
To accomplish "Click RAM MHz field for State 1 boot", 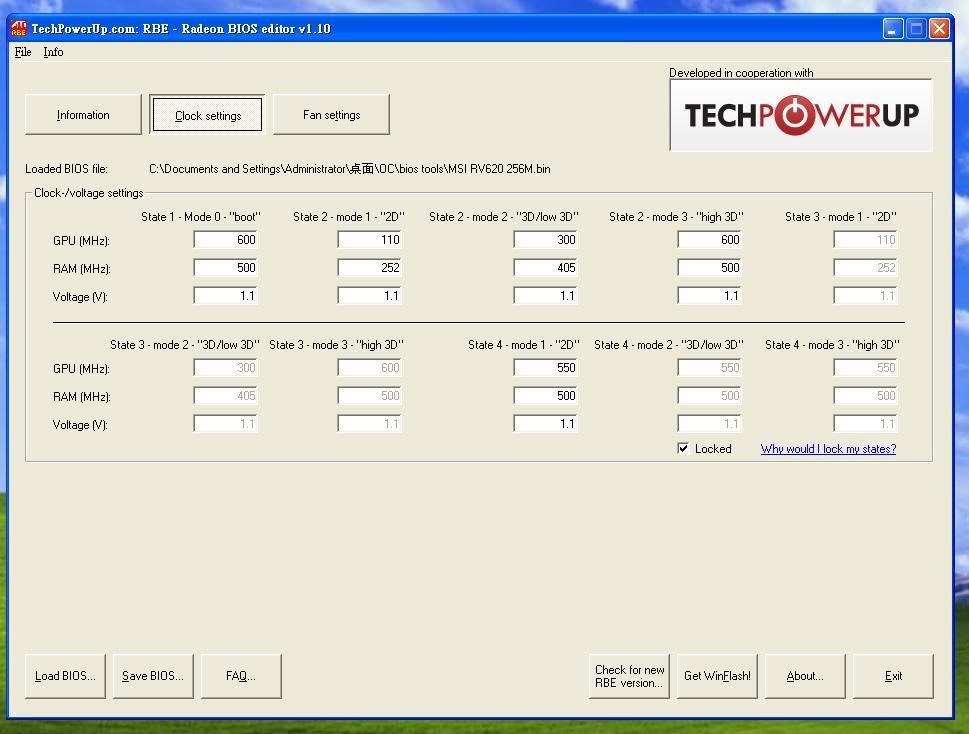I will pyautogui.click(x=226, y=268).
